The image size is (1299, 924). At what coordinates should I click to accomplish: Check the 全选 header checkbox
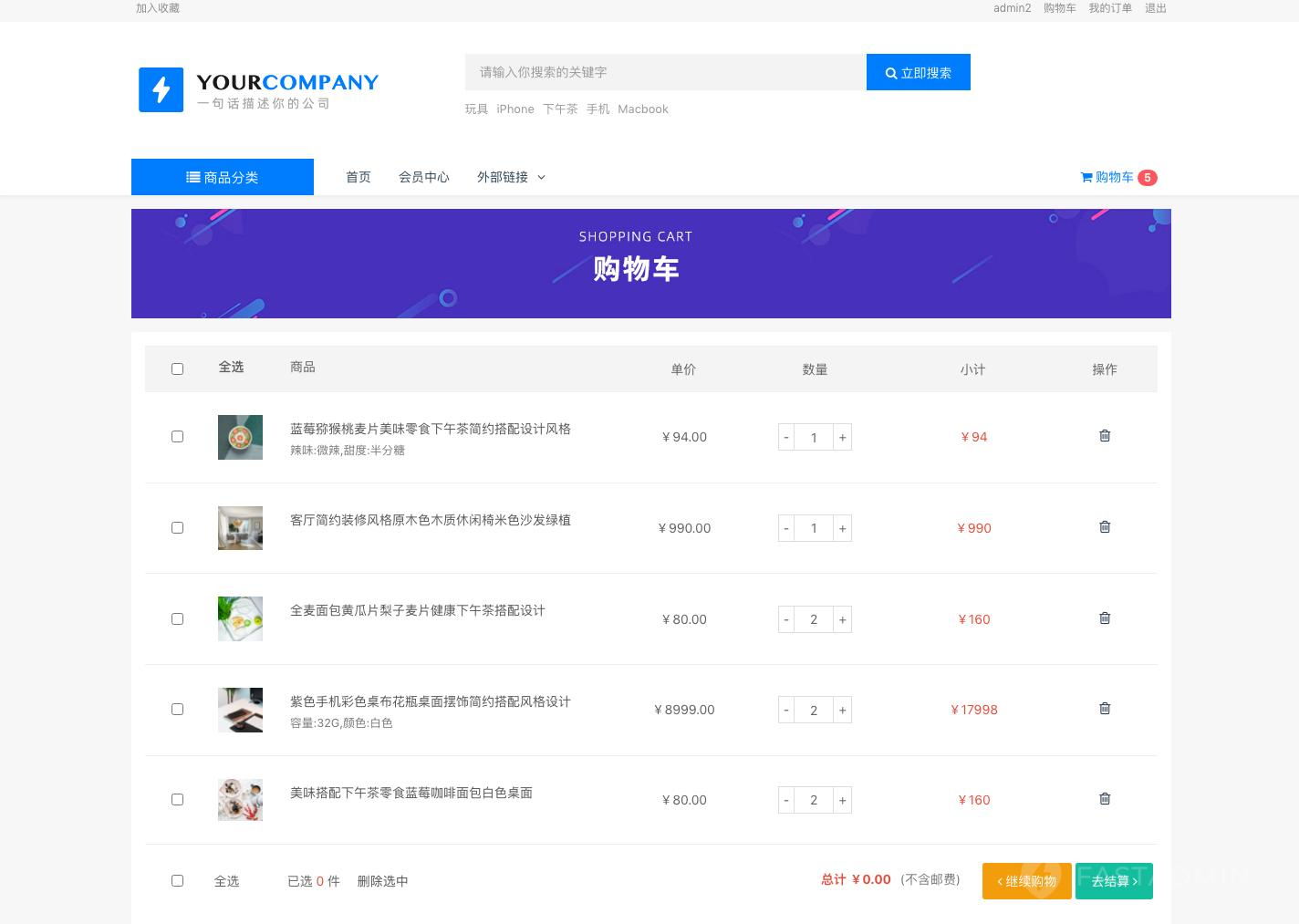pyautogui.click(x=177, y=369)
